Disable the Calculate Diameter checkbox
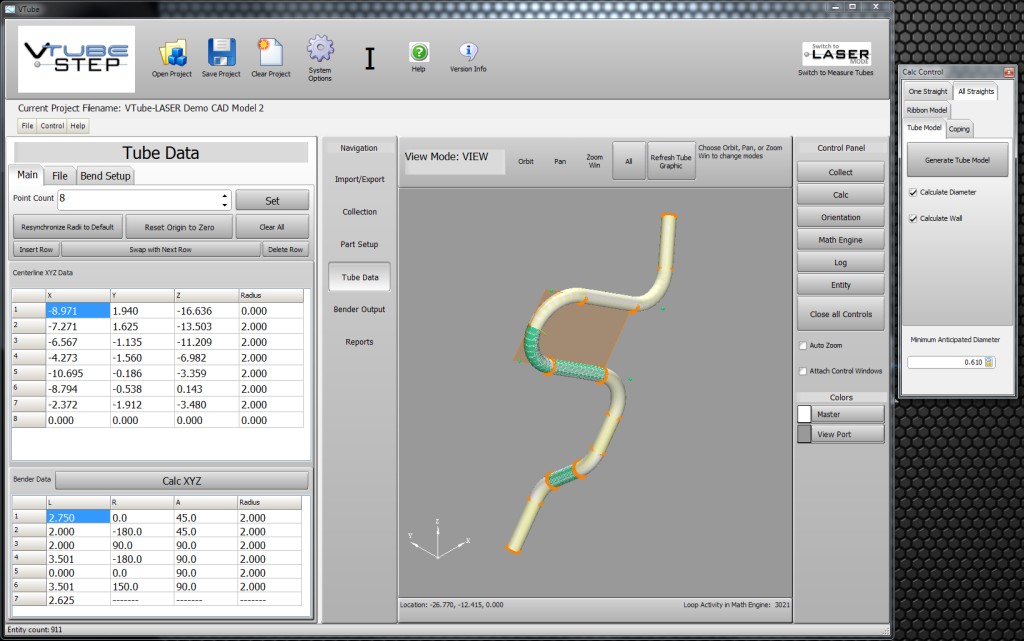 click(912, 192)
